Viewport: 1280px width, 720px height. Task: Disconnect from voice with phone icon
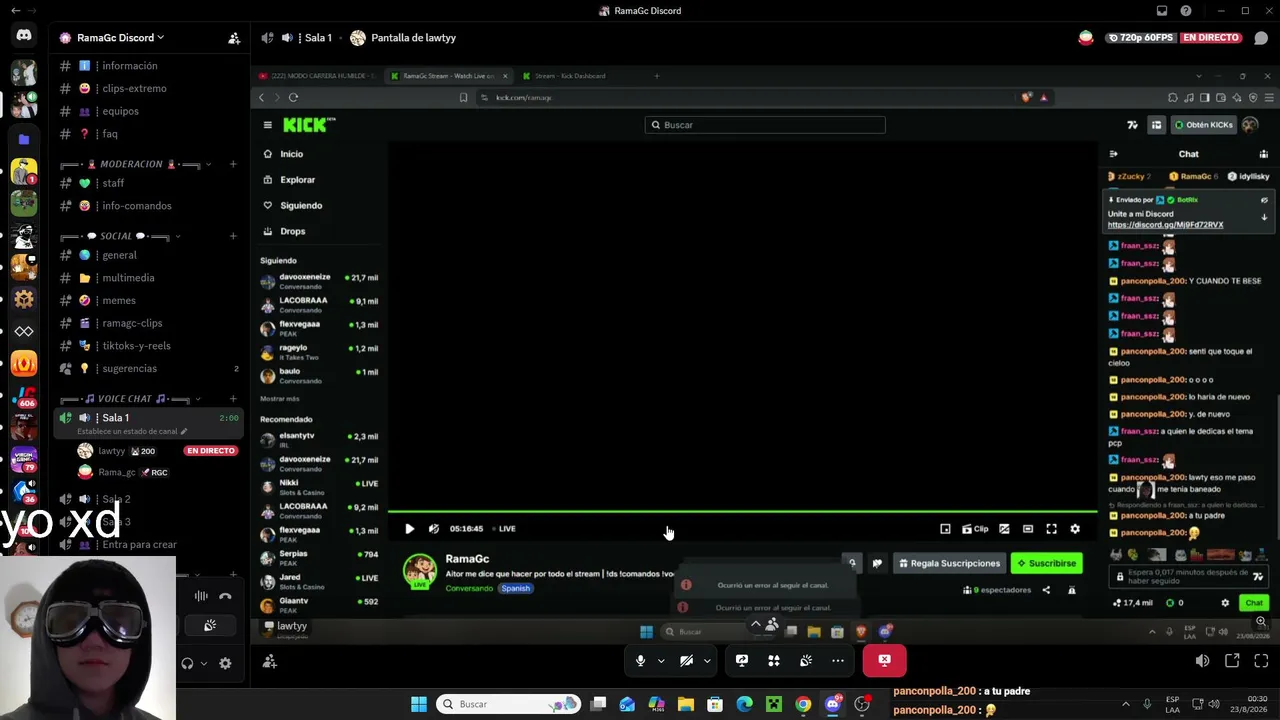tap(225, 597)
